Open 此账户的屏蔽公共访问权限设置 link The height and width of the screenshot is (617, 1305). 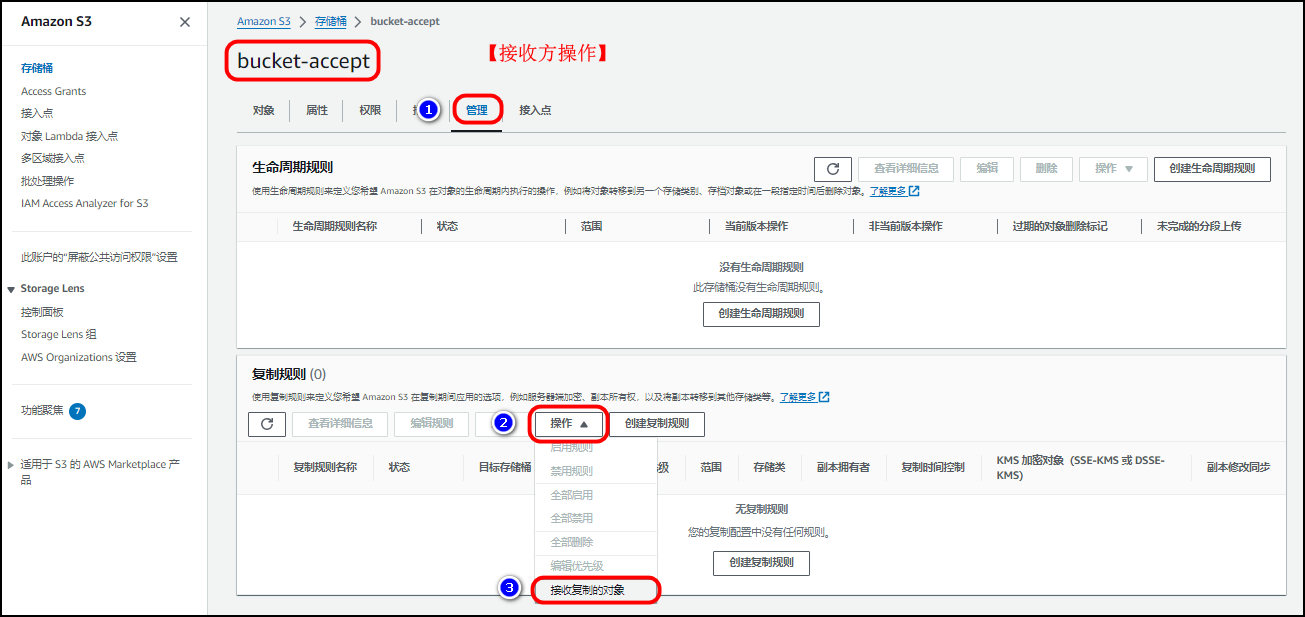(99, 257)
